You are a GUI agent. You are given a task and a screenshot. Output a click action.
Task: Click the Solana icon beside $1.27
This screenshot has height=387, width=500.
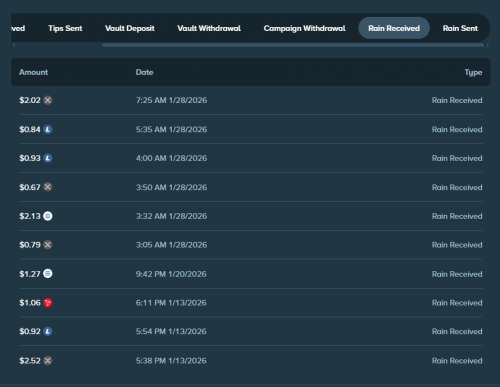(48, 274)
